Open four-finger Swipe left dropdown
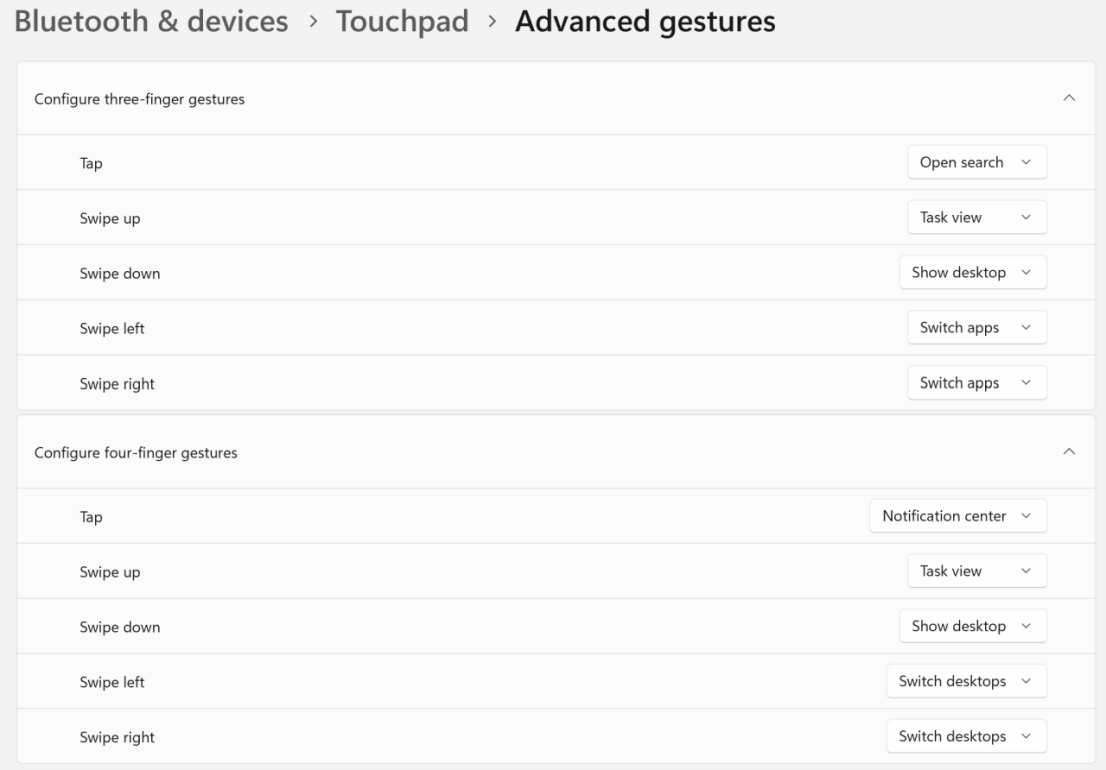The width and height of the screenshot is (1106, 770). click(966, 682)
